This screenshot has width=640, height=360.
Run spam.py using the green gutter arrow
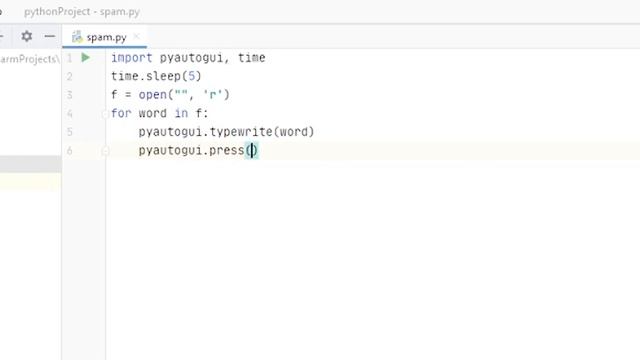pos(85,58)
